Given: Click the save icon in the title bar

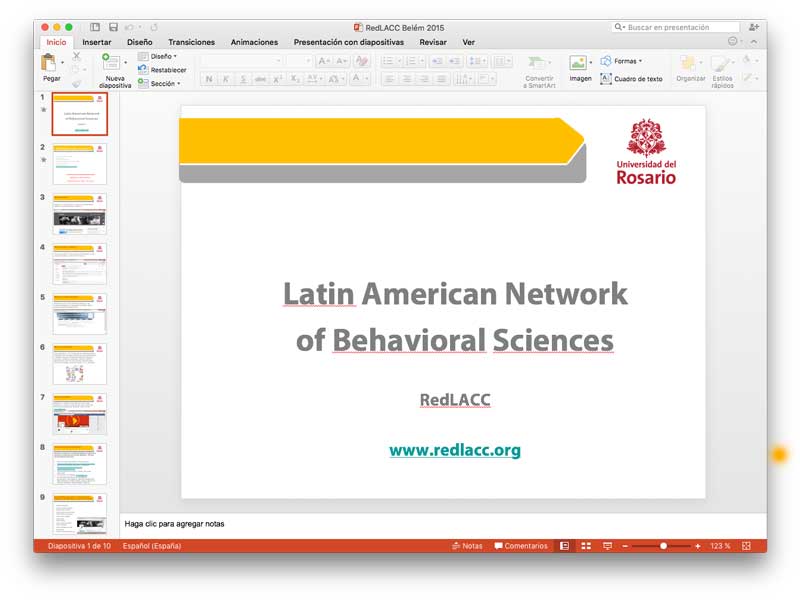Looking at the screenshot, I should click(x=113, y=27).
